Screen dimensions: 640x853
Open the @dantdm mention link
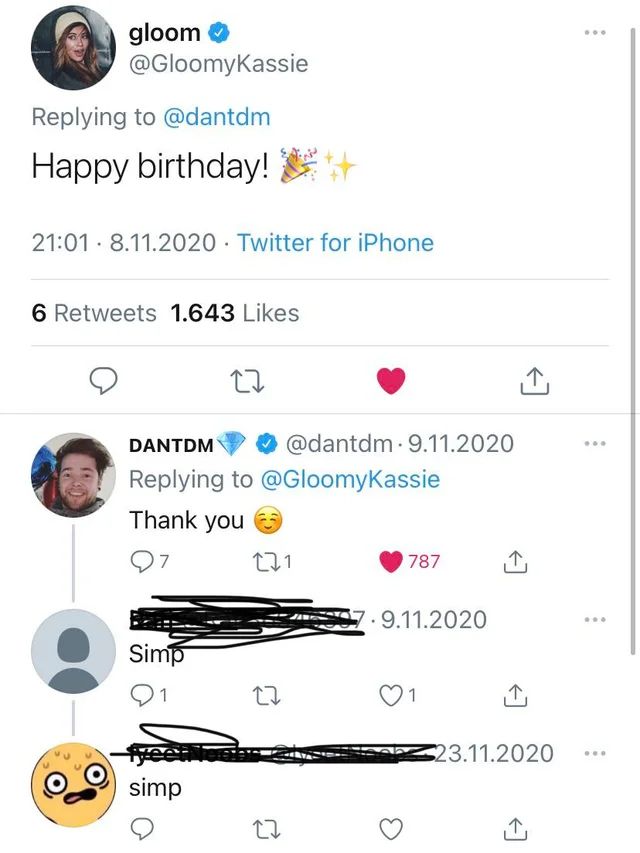pos(216,117)
